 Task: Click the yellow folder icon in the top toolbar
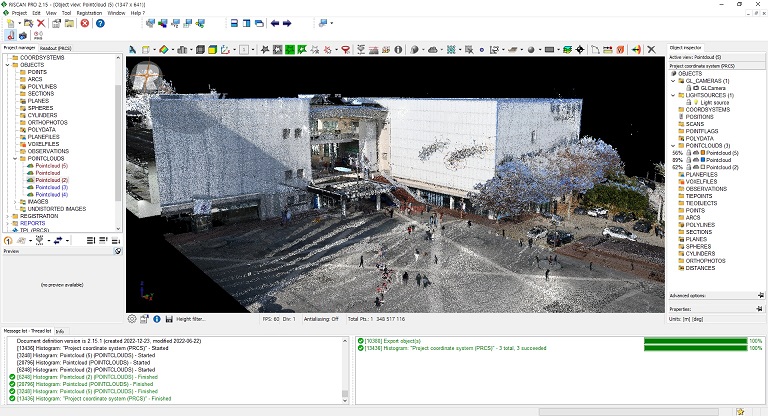tap(69, 23)
